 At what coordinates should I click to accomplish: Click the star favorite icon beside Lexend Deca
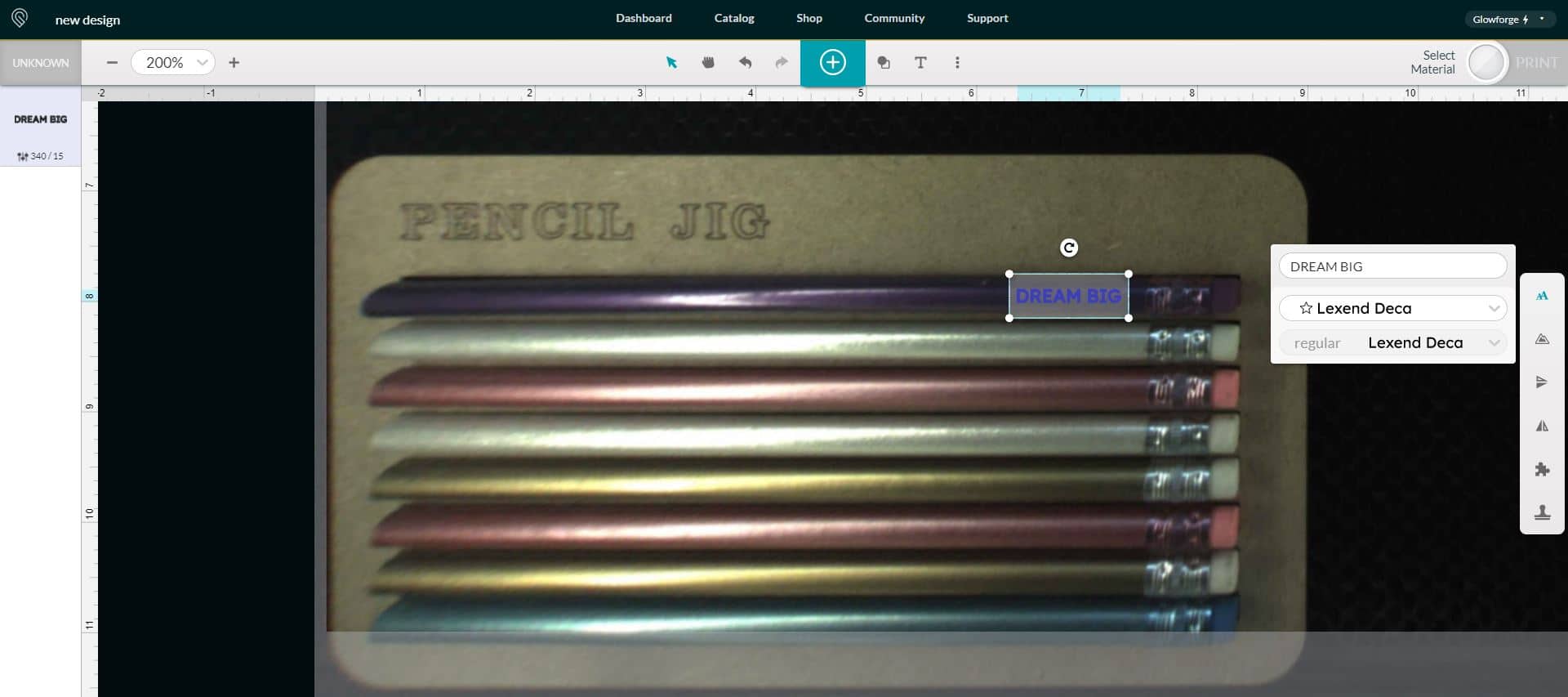[1306, 308]
